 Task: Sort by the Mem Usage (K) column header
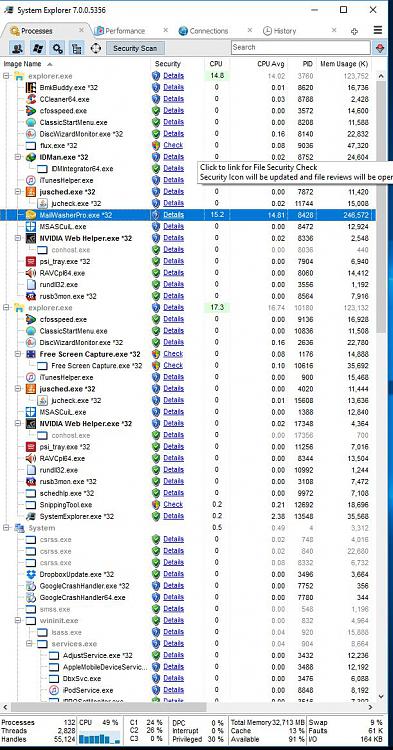click(344, 64)
